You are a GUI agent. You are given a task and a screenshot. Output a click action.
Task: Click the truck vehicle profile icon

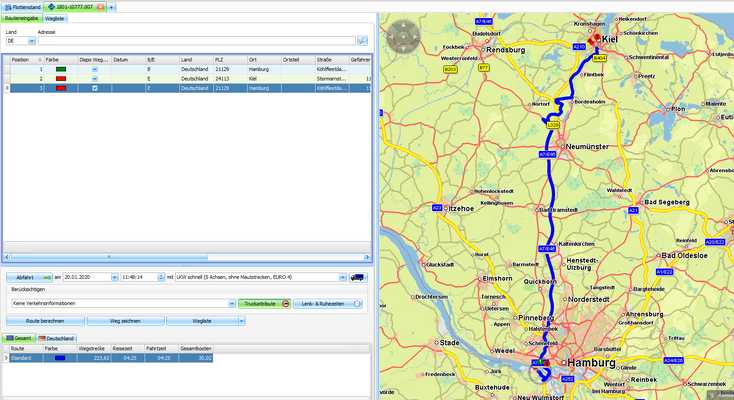[358, 277]
